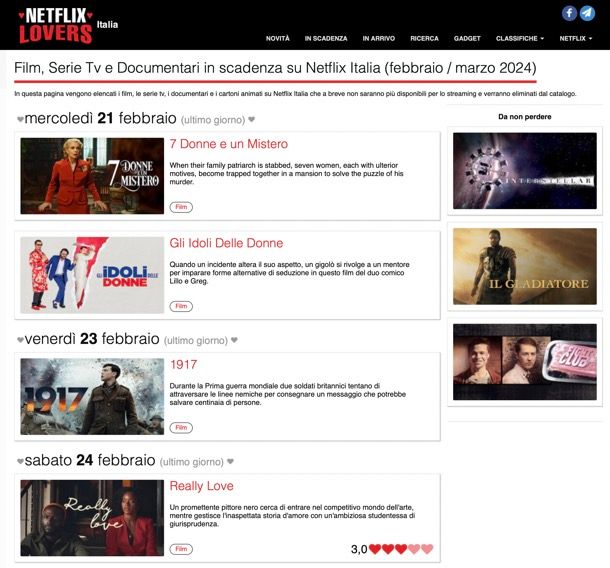Screen dimensions: 610x568
Task: Open the NOVITÀ menu item
Action: click(277, 39)
